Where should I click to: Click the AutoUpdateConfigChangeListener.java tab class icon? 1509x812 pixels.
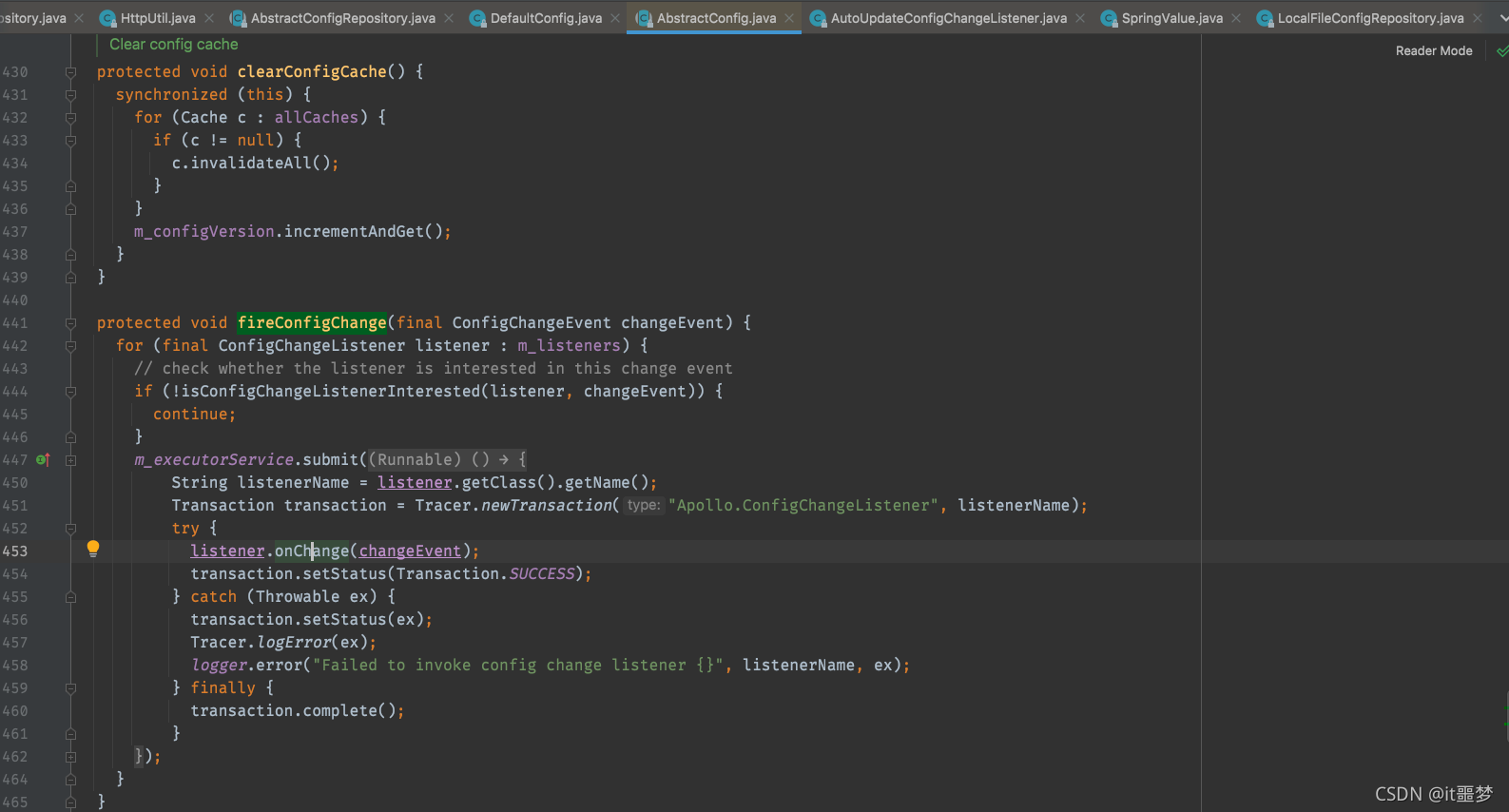[818, 18]
